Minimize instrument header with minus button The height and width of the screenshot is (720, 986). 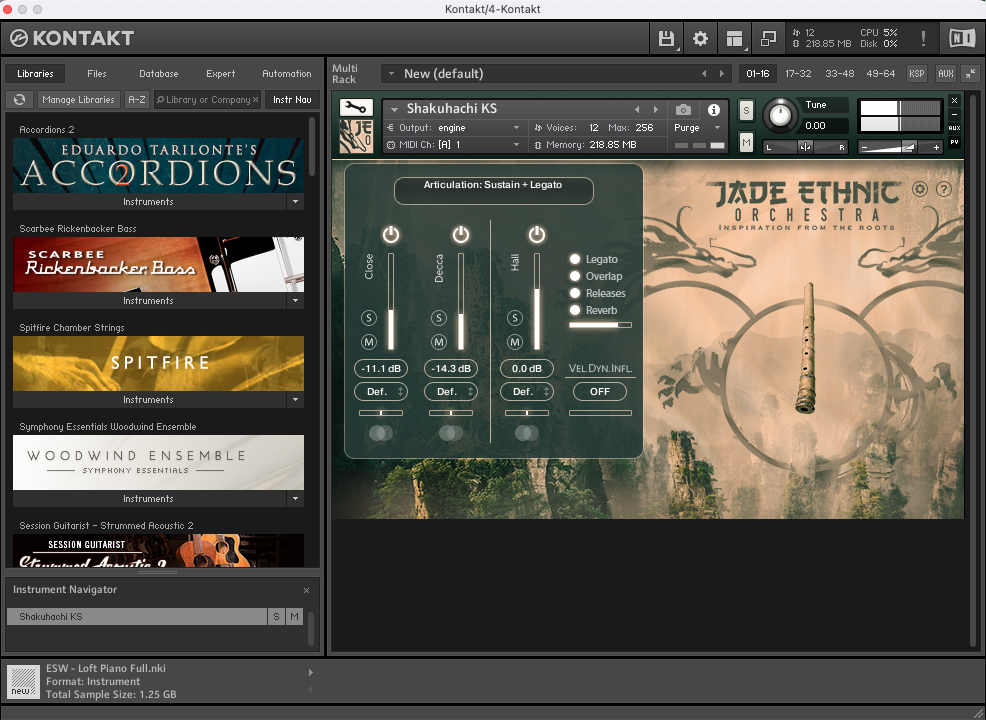pyautogui.click(x=955, y=114)
